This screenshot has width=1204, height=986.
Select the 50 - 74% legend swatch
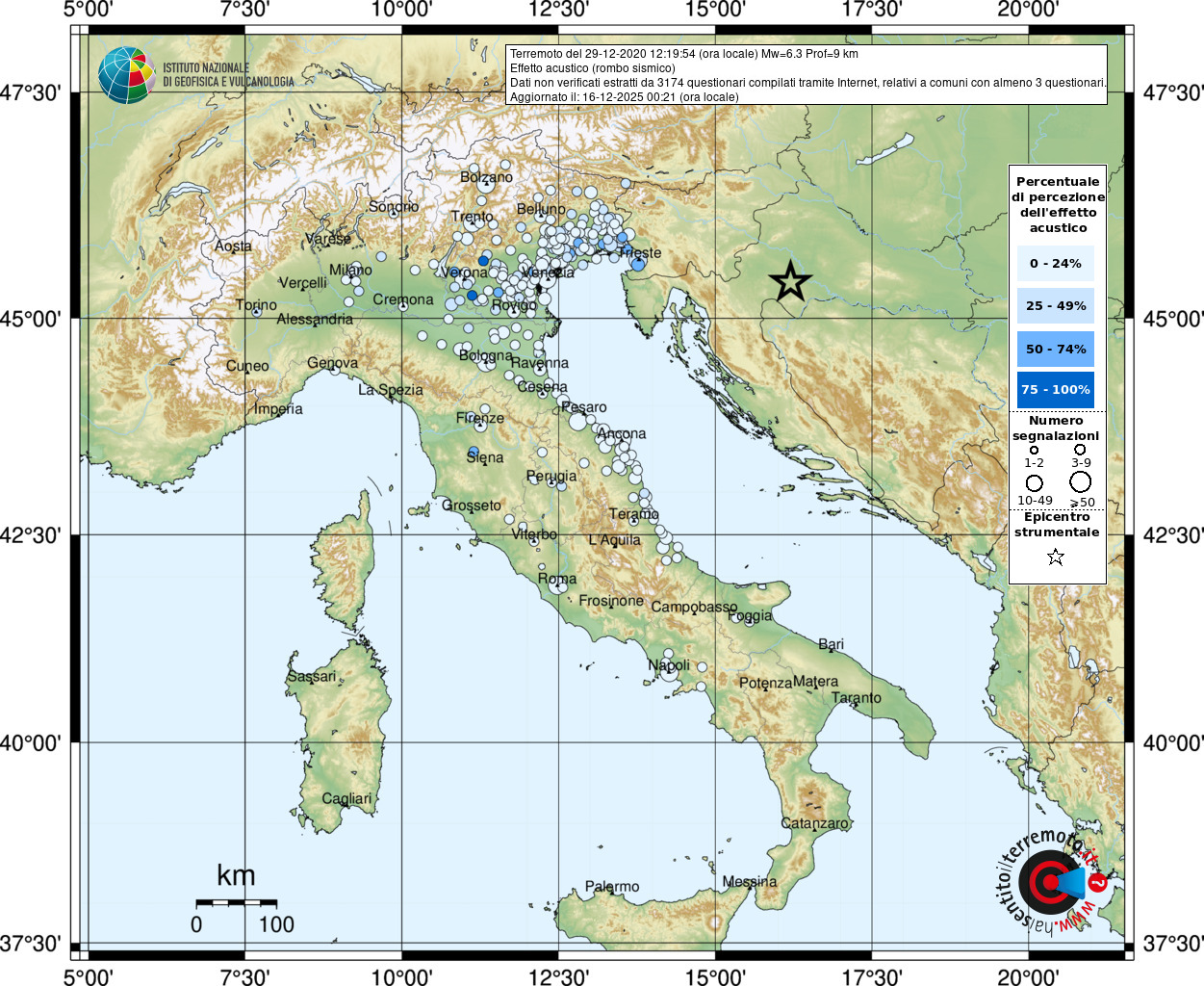pyautogui.click(x=1056, y=349)
